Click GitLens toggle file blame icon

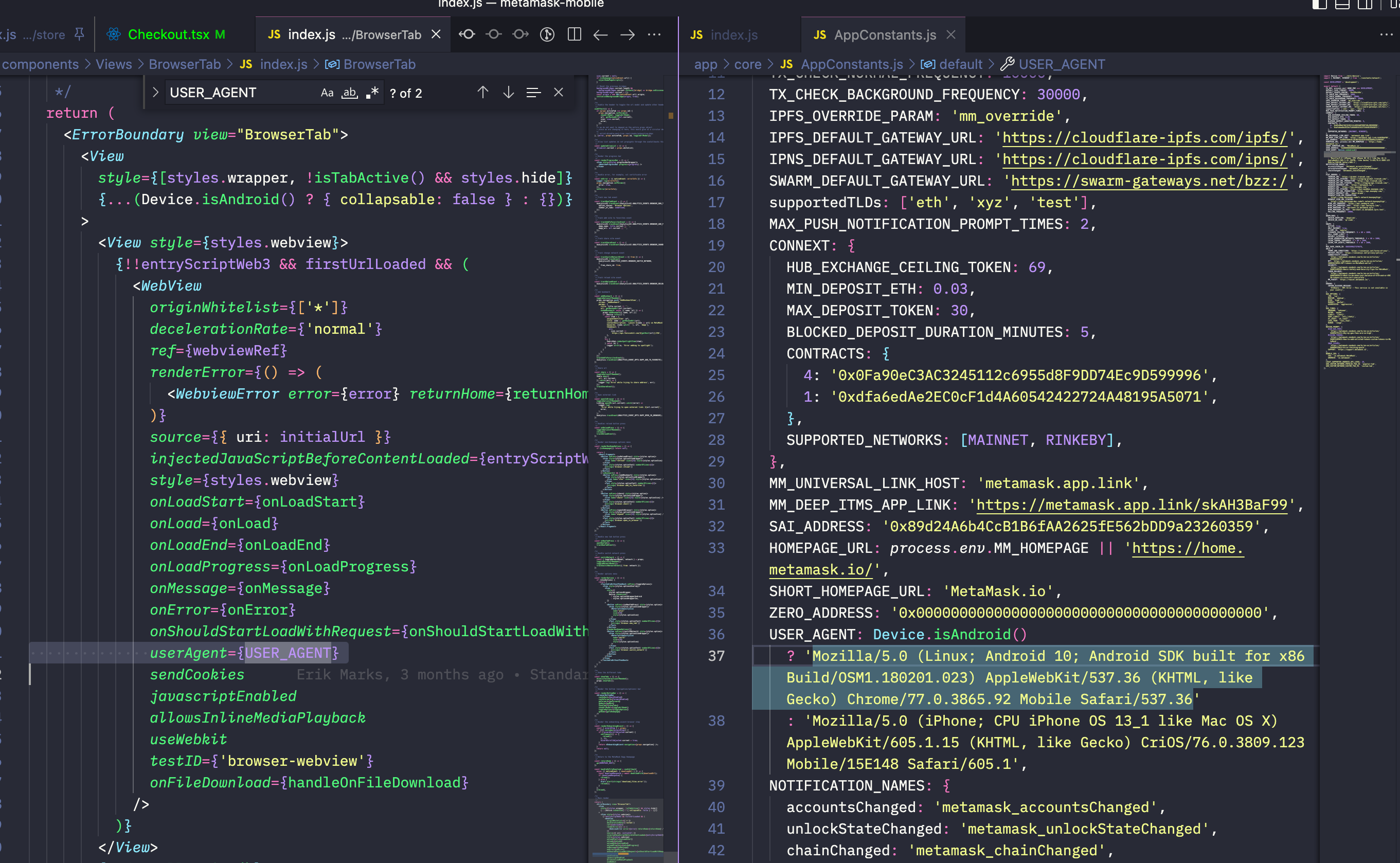(547, 35)
